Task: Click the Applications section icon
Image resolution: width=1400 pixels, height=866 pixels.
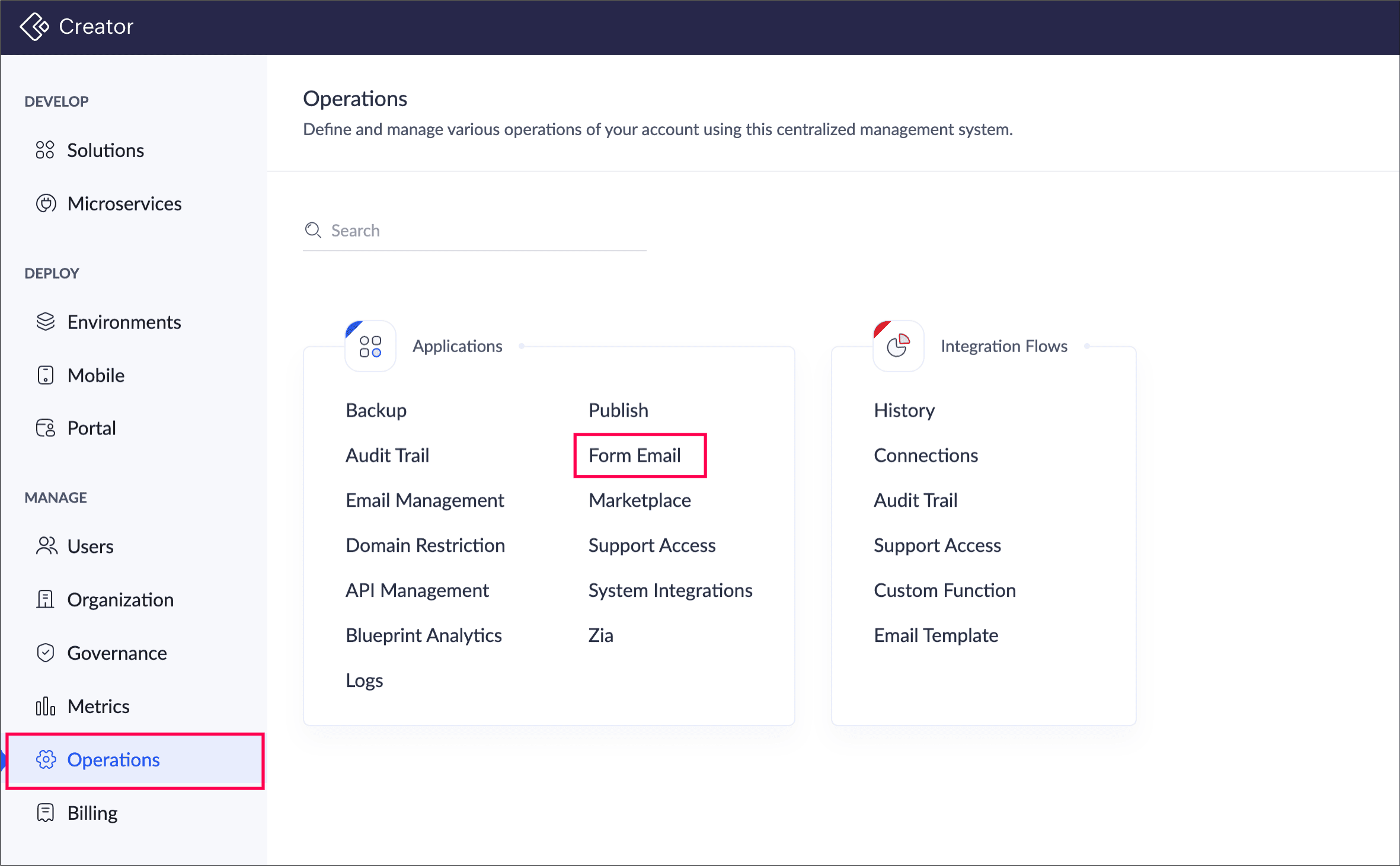Action: (x=370, y=347)
